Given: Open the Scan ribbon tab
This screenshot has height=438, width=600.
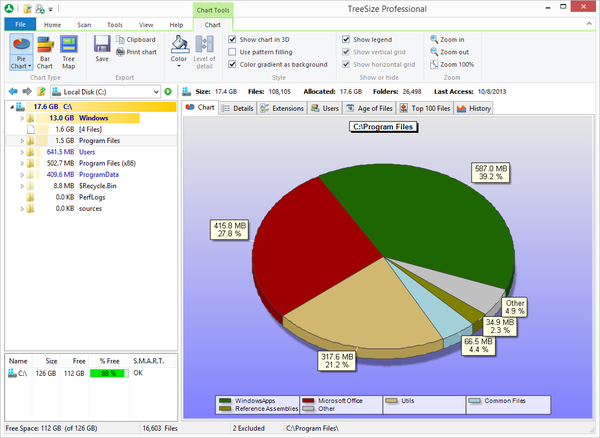Looking at the screenshot, I should [x=84, y=24].
